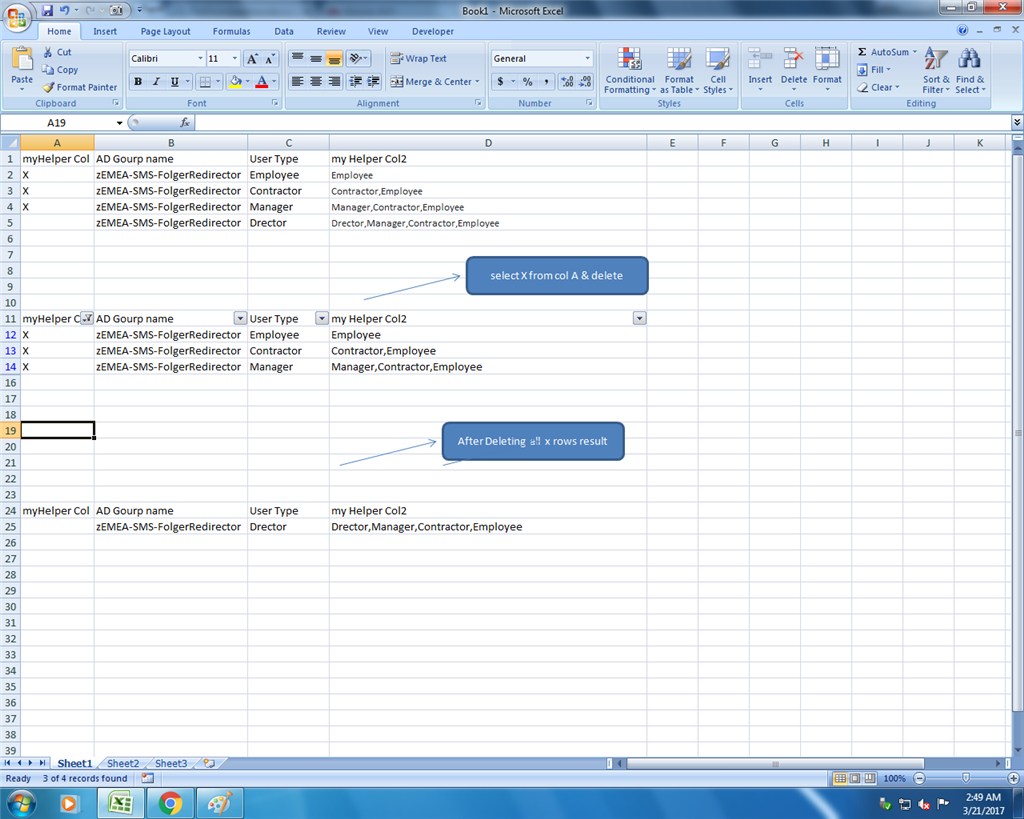Apply Accounting Number Format
Screen dimensions: 1024x819
(x=500, y=82)
